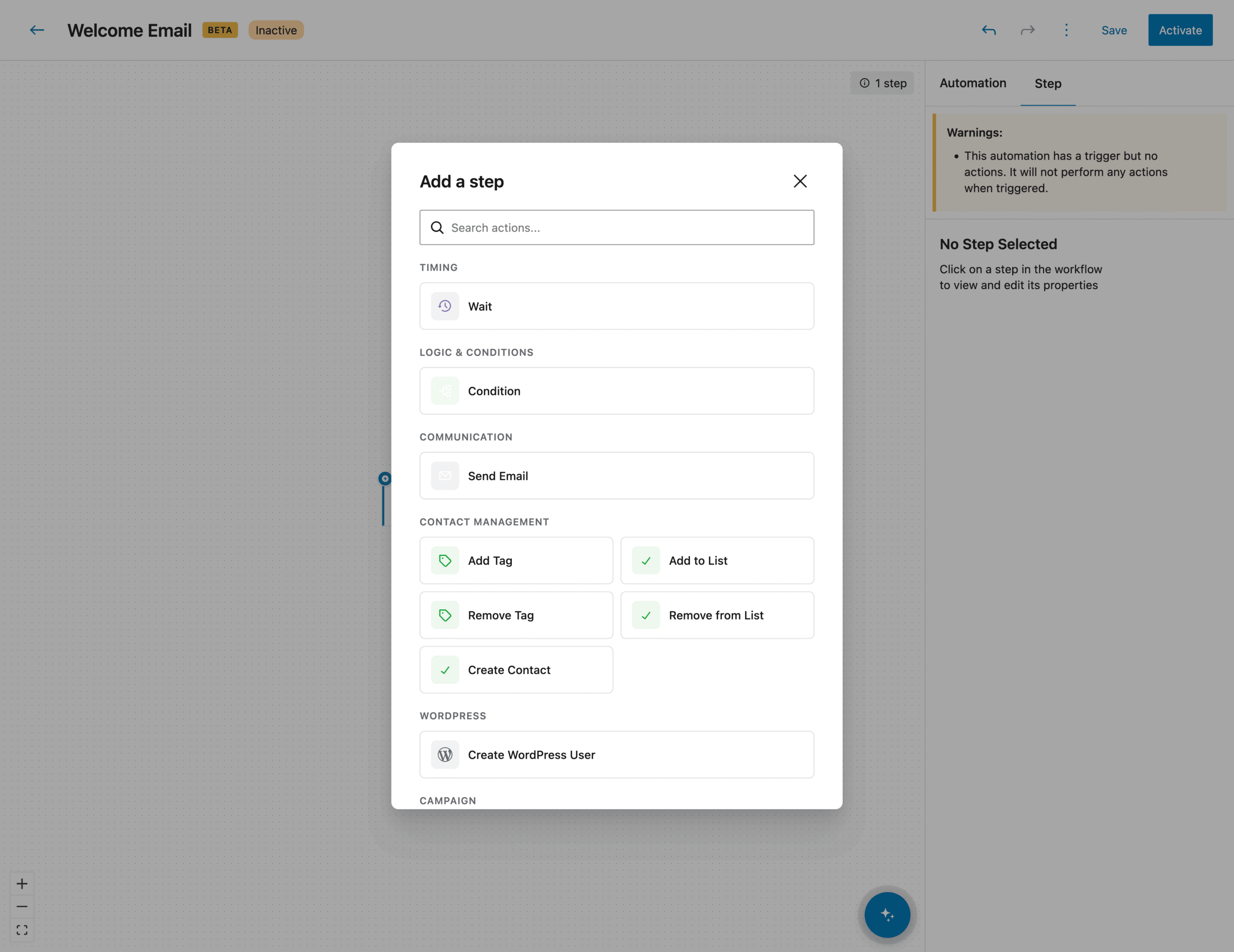
Task: Click the sparkle AI assistant button
Action: pos(887,914)
